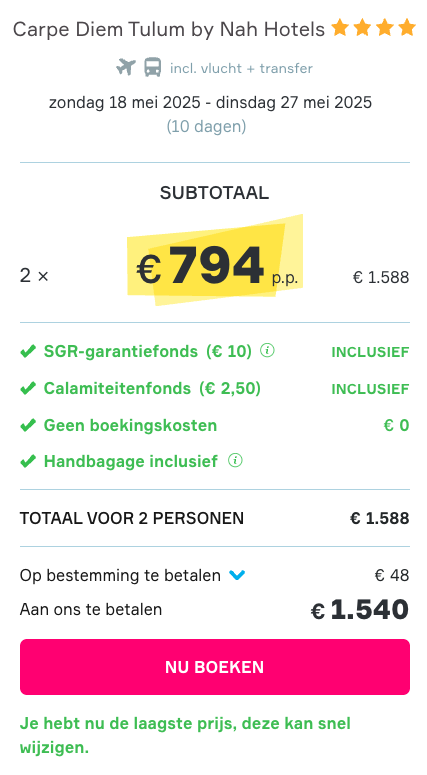Open the SGR-garantiefonds info icon
Screen dimensions: 427x775
click(267, 350)
